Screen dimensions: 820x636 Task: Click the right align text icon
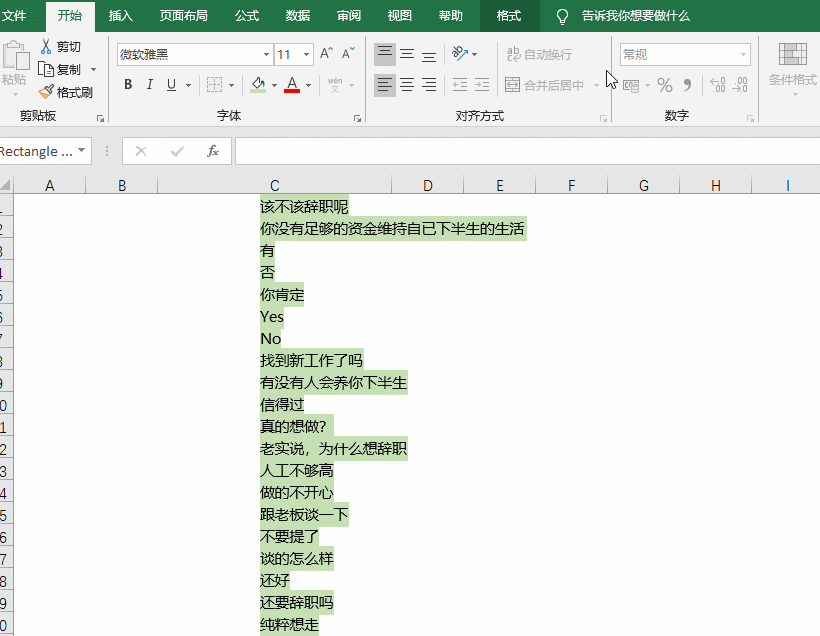(429, 85)
